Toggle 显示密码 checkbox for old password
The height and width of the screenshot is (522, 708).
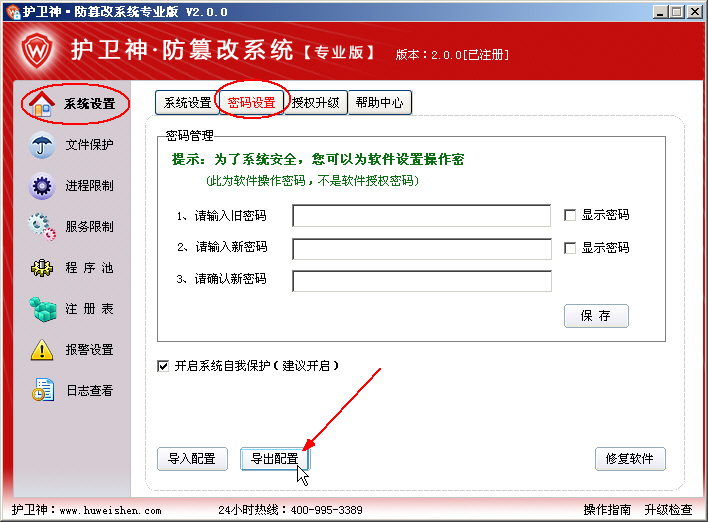(x=570, y=215)
